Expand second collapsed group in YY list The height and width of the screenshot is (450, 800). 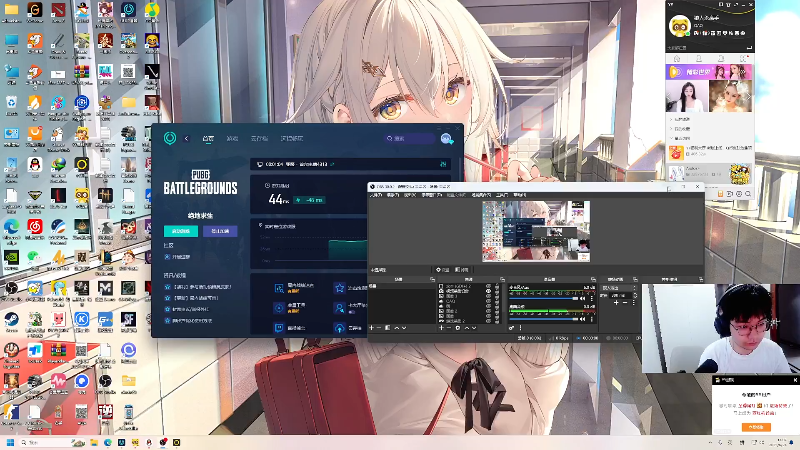coord(671,129)
